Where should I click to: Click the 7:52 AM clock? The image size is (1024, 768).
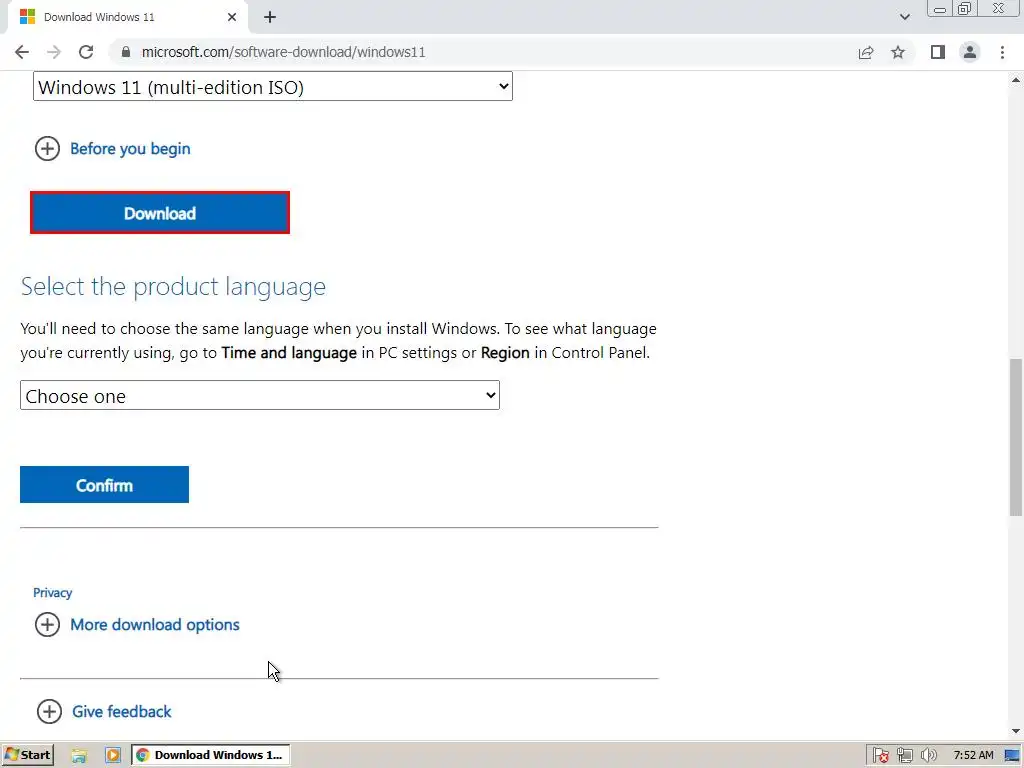coord(973,756)
